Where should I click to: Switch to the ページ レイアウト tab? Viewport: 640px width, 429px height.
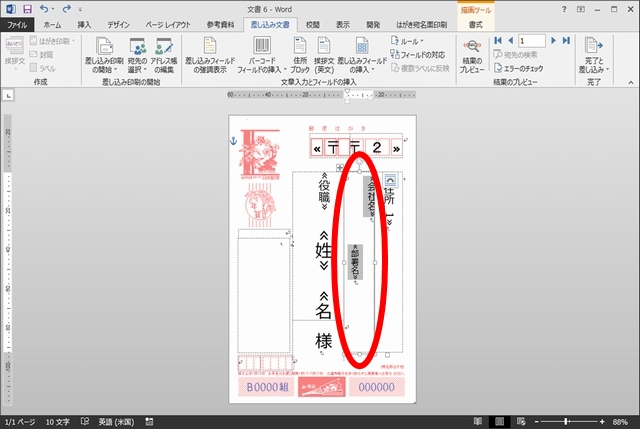point(168,25)
